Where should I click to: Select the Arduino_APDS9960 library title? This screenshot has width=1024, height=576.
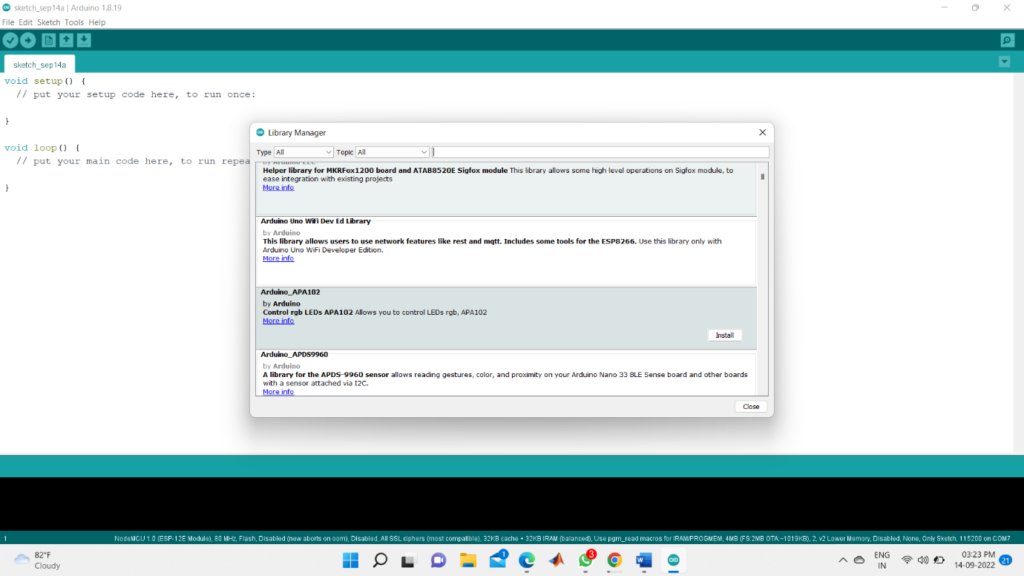click(x=295, y=355)
